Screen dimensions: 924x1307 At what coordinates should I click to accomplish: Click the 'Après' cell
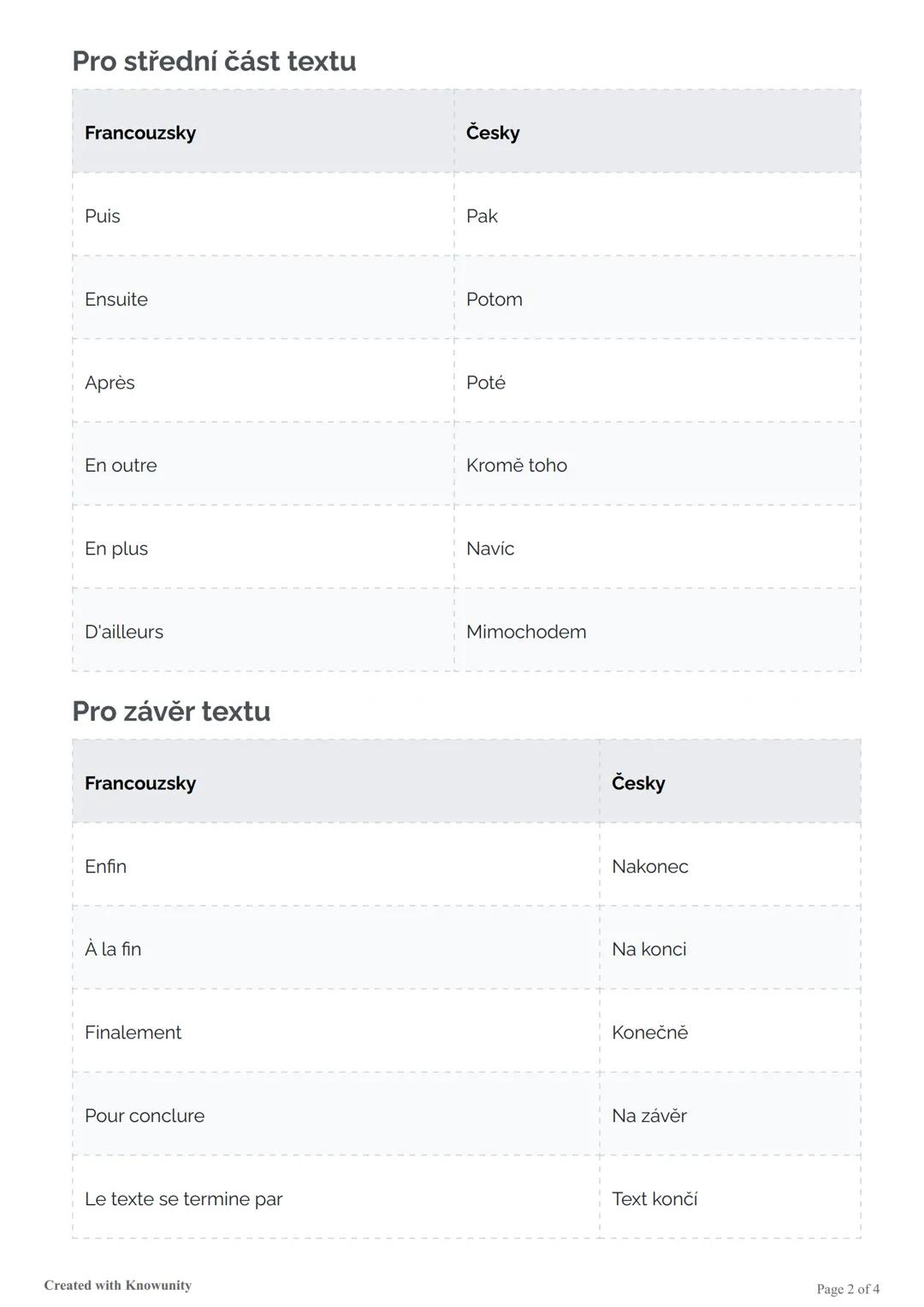110,383
